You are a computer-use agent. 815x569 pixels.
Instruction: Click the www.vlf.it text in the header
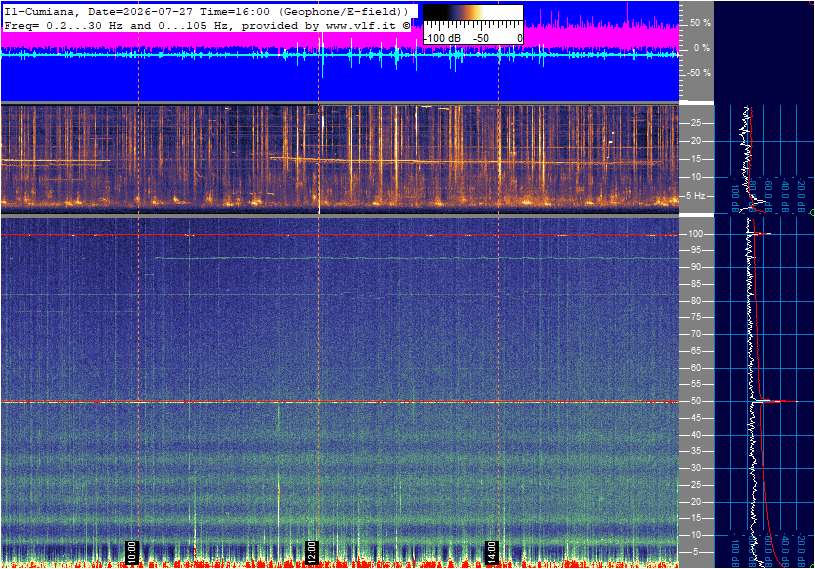360,25
